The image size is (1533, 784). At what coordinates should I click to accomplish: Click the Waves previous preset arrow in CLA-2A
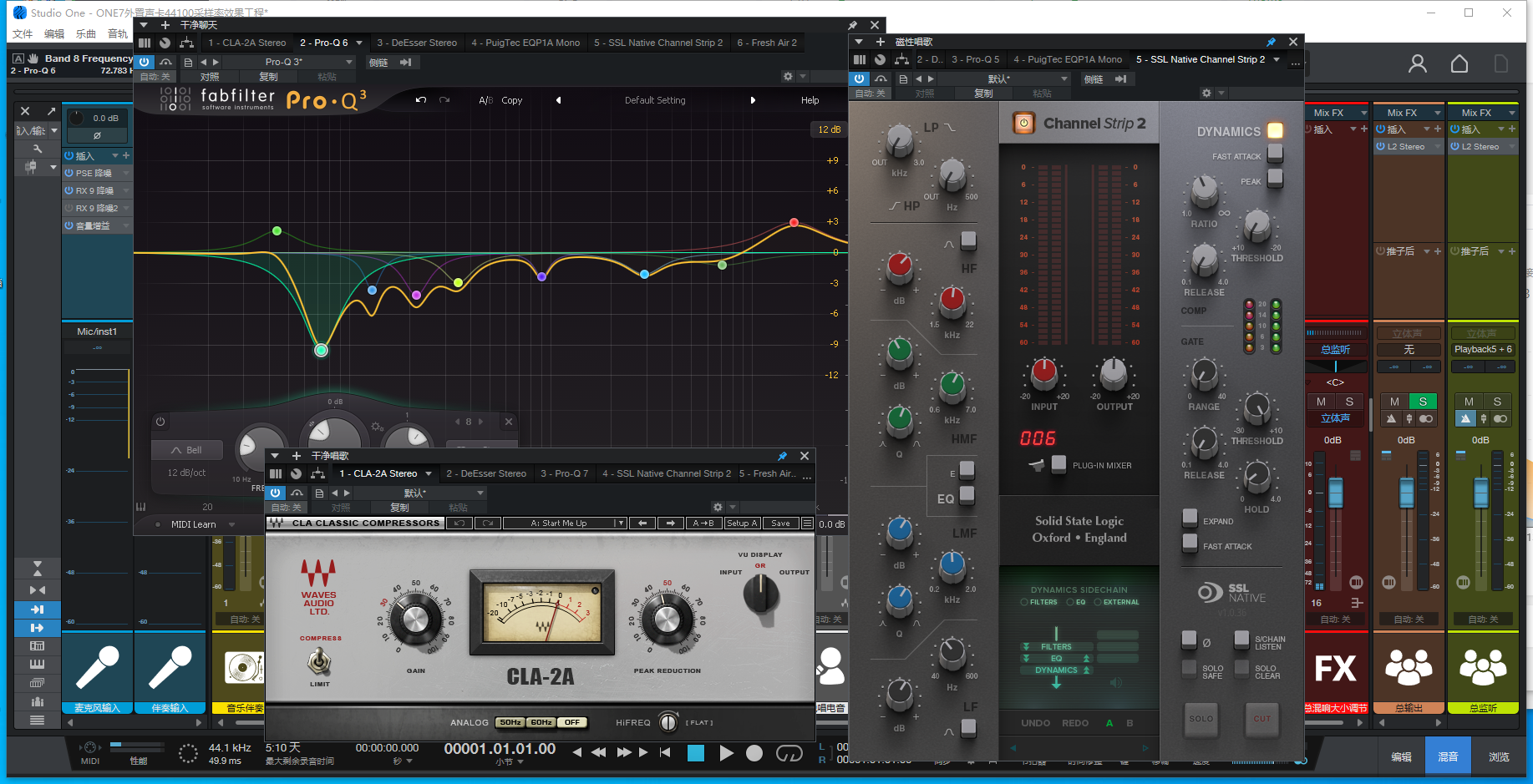coord(642,524)
